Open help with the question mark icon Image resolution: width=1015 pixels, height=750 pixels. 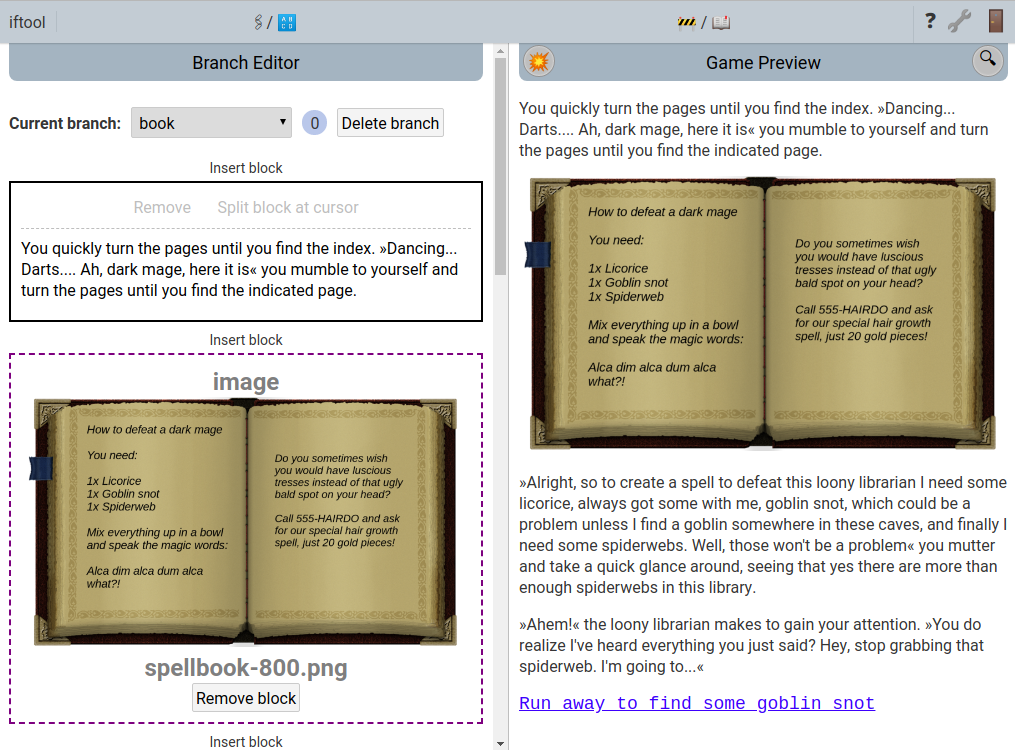pyautogui.click(x=930, y=21)
